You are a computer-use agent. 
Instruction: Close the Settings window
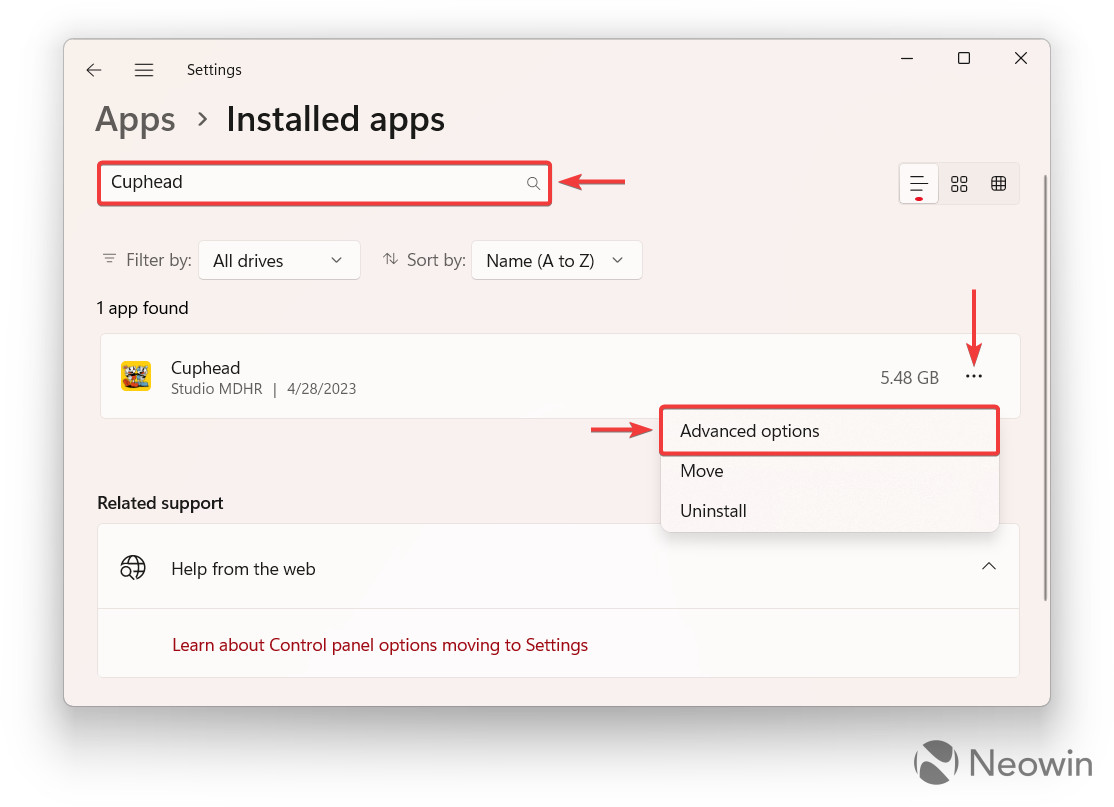pyautogui.click(x=1020, y=58)
